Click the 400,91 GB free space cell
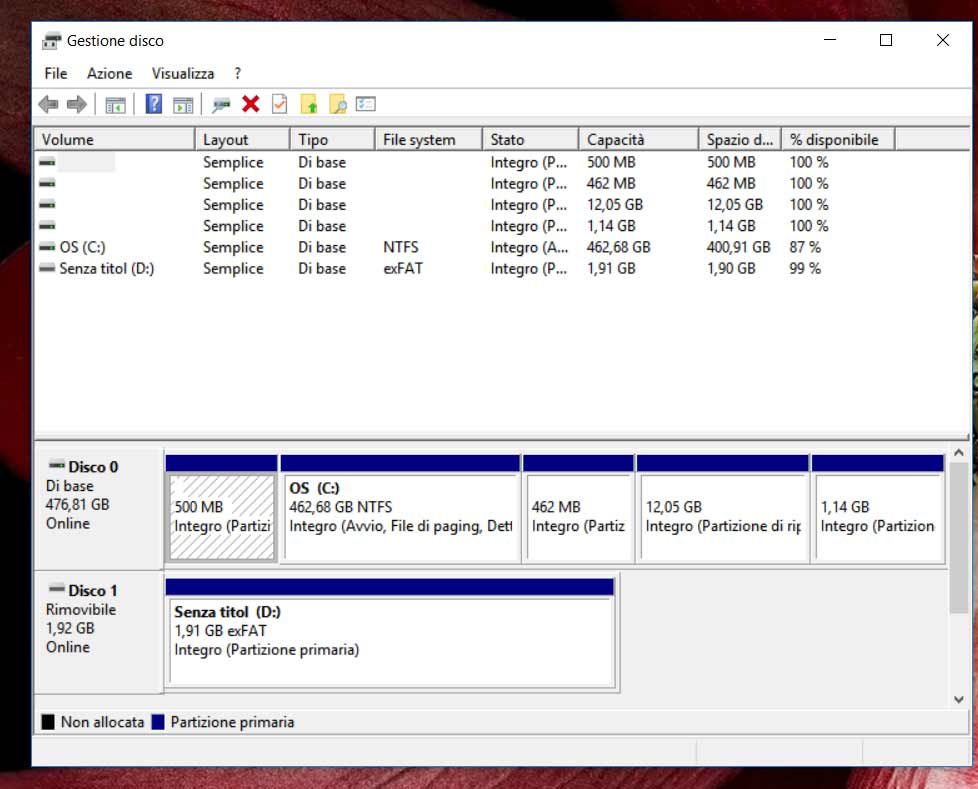The width and height of the screenshot is (978, 789). click(738, 247)
